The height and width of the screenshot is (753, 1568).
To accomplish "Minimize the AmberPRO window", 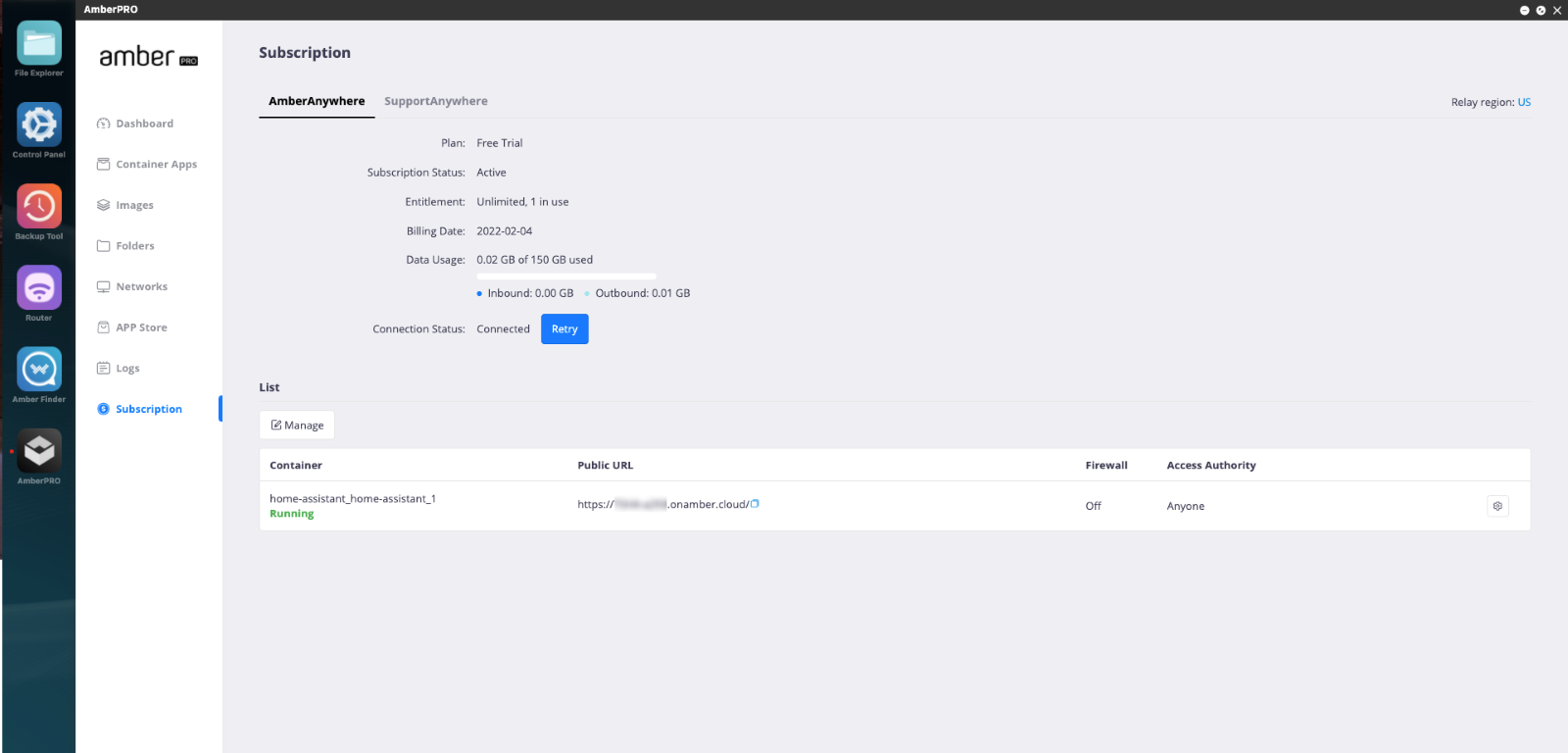I will coord(1525,10).
